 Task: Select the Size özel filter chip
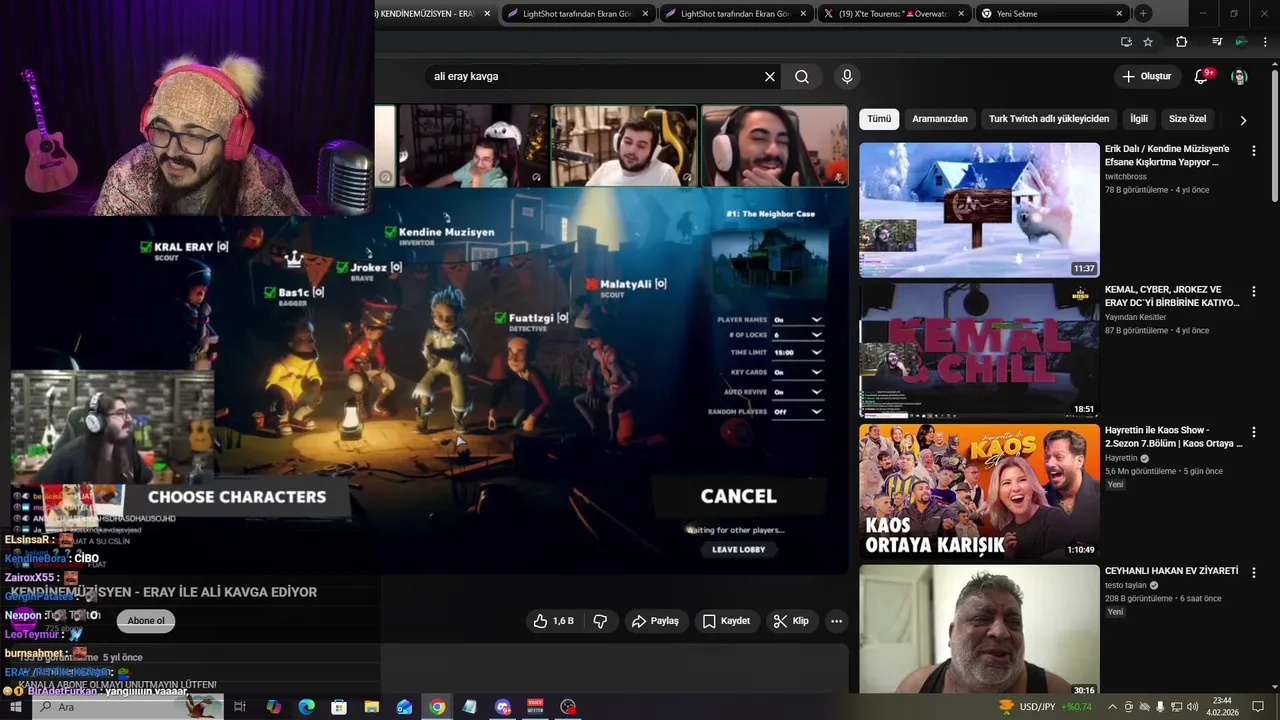(x=1187, y=119)
